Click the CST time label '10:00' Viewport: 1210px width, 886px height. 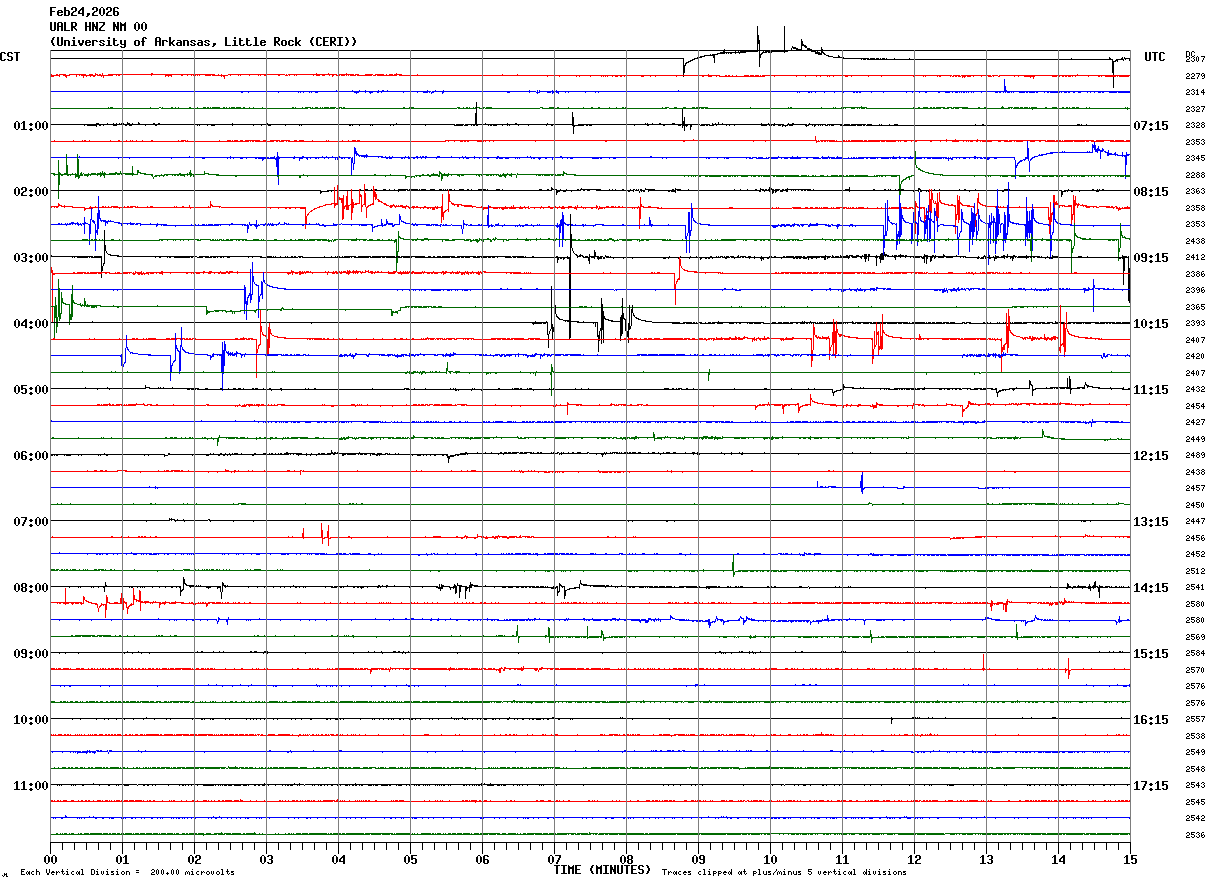point(31,720)
